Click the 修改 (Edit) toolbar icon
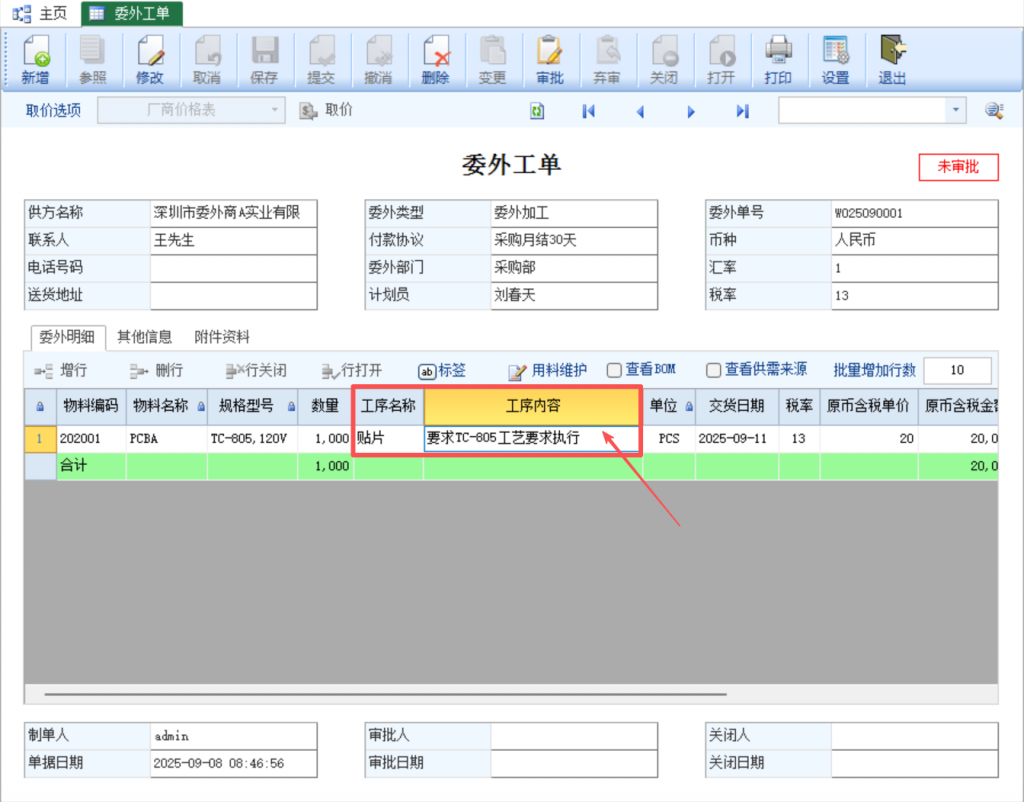 (x=150, y=60)
